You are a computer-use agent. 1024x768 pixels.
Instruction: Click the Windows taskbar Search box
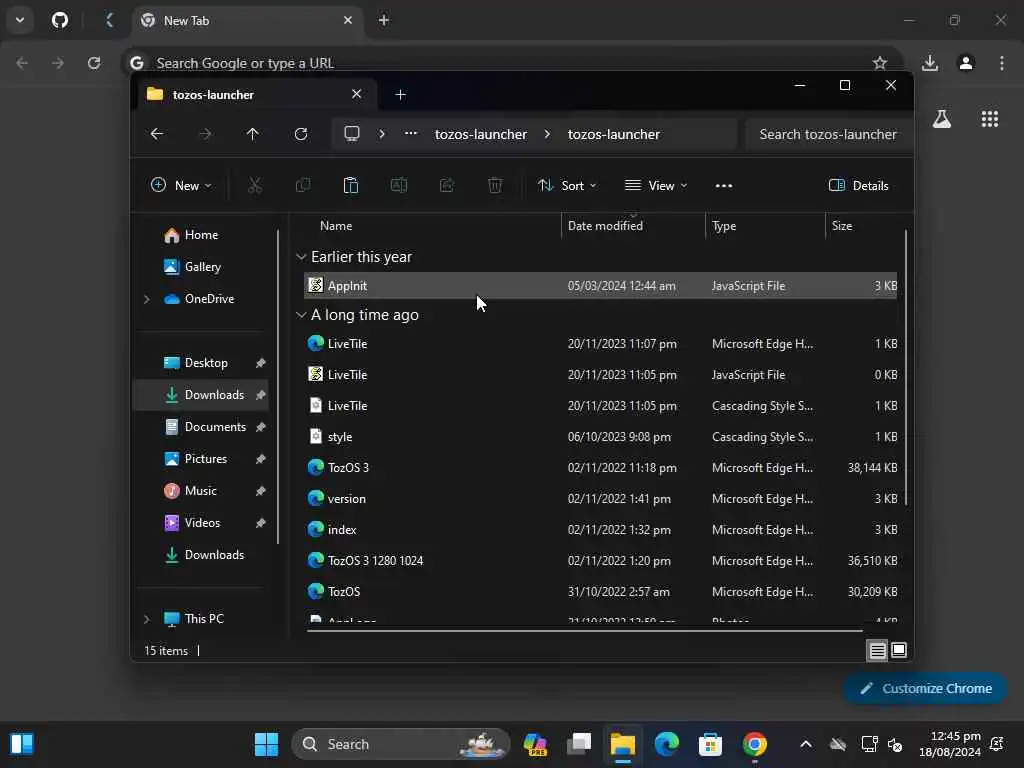click(x=400, y=744)
